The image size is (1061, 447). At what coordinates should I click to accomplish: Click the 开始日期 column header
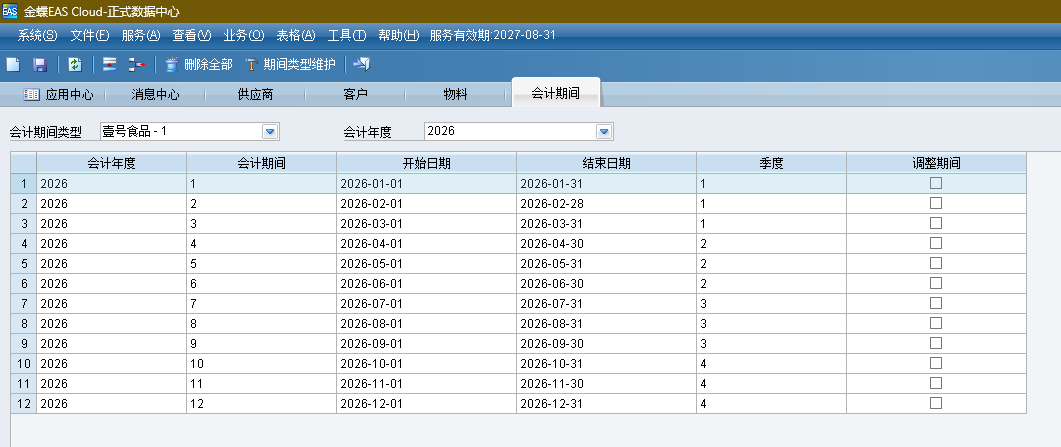[426, 162]
